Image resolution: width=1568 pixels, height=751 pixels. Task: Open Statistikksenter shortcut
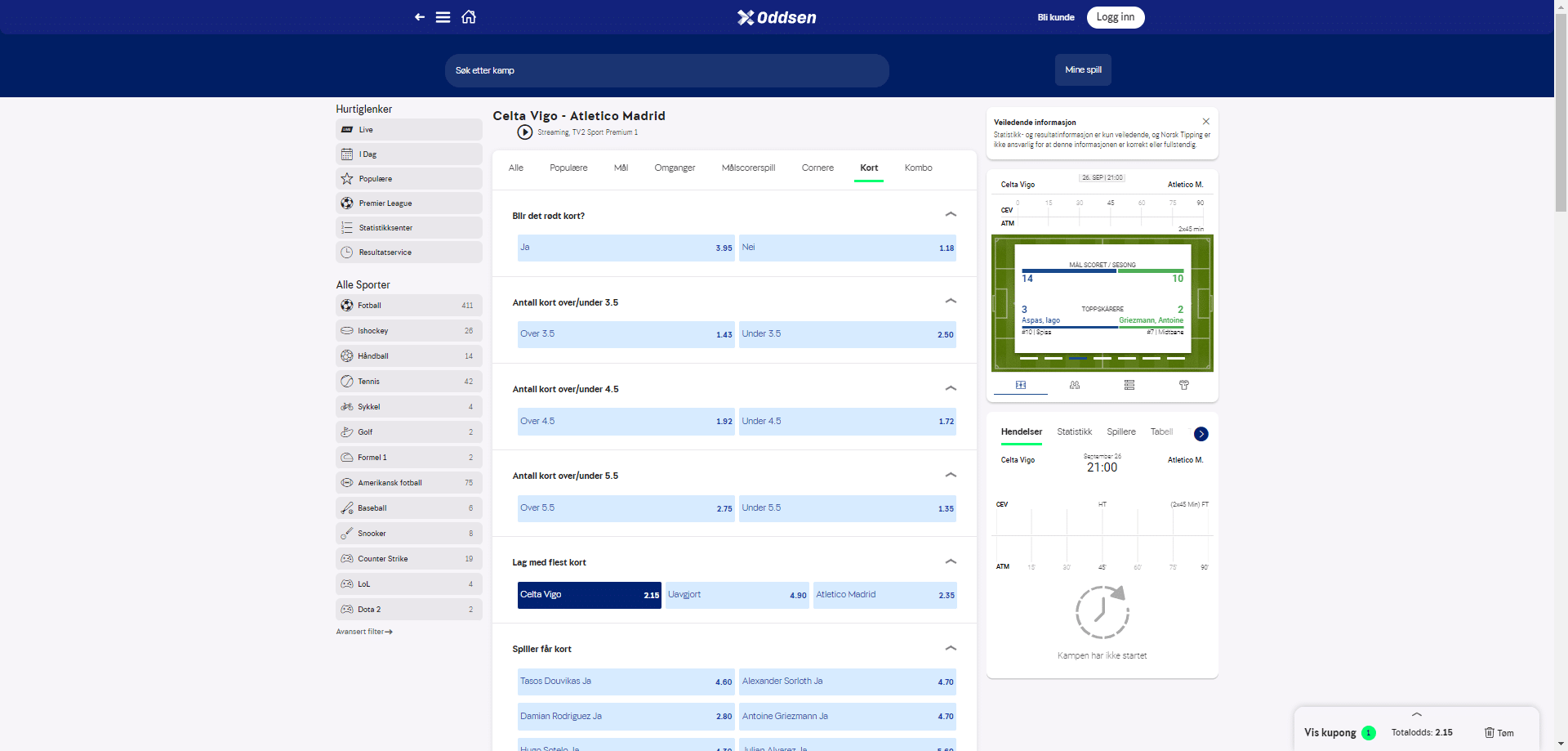pyautogui.click(x=409, y=228)
